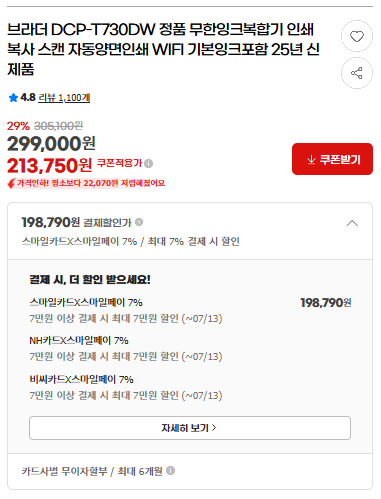Select 비씨카드X스마일페이 7% discount option
The width and height of the screenshot is (381, 499).
126,387
